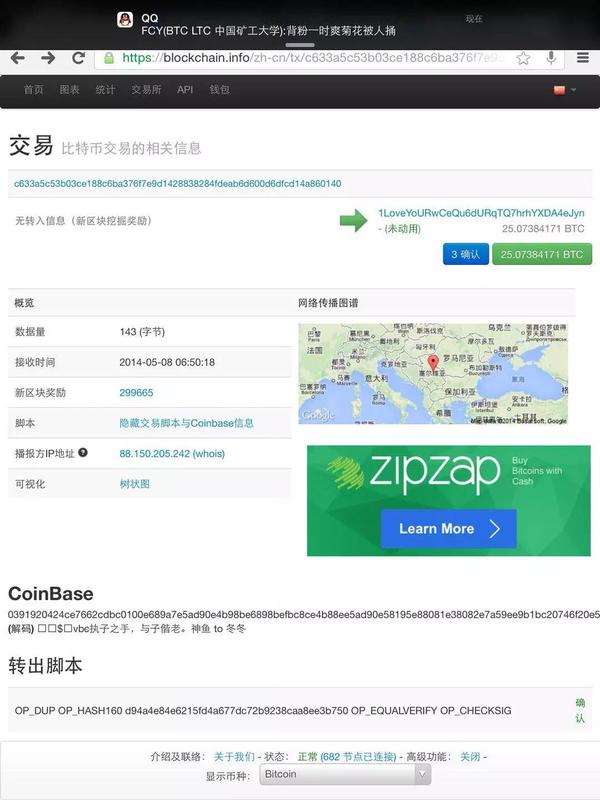Click the 概览 header

(x=24, y=303)
